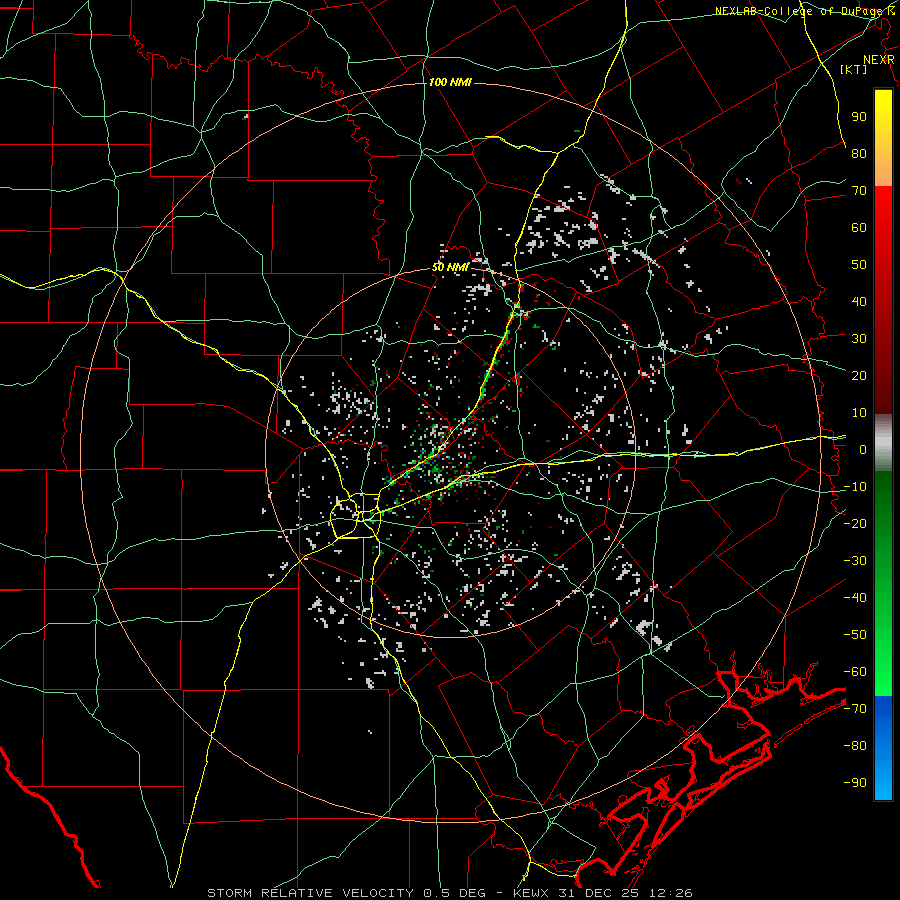
Task: Click the -70 value on the velocity scale
Action: (x=855, y=709)
